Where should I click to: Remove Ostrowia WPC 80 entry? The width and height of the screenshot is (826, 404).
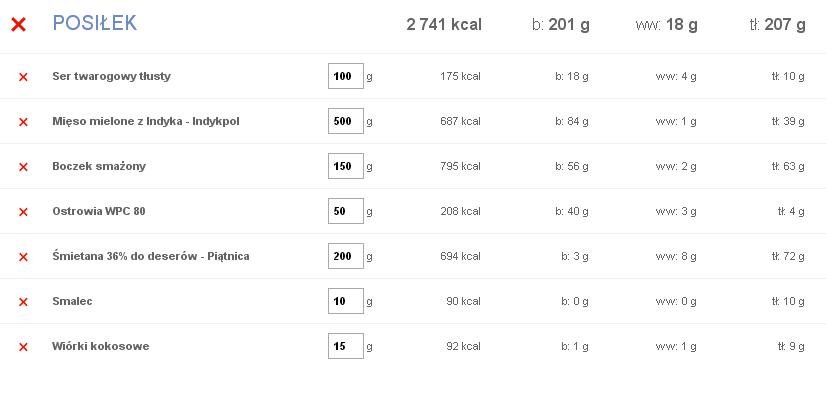point(23,212)
